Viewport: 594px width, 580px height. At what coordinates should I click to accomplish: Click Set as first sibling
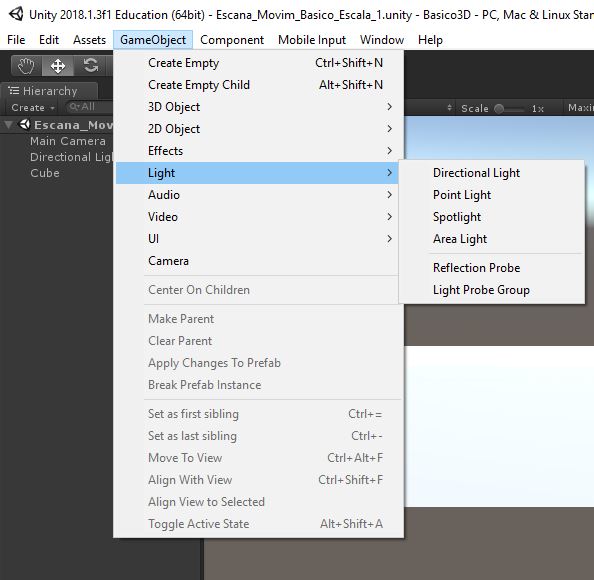click(257, 414)
